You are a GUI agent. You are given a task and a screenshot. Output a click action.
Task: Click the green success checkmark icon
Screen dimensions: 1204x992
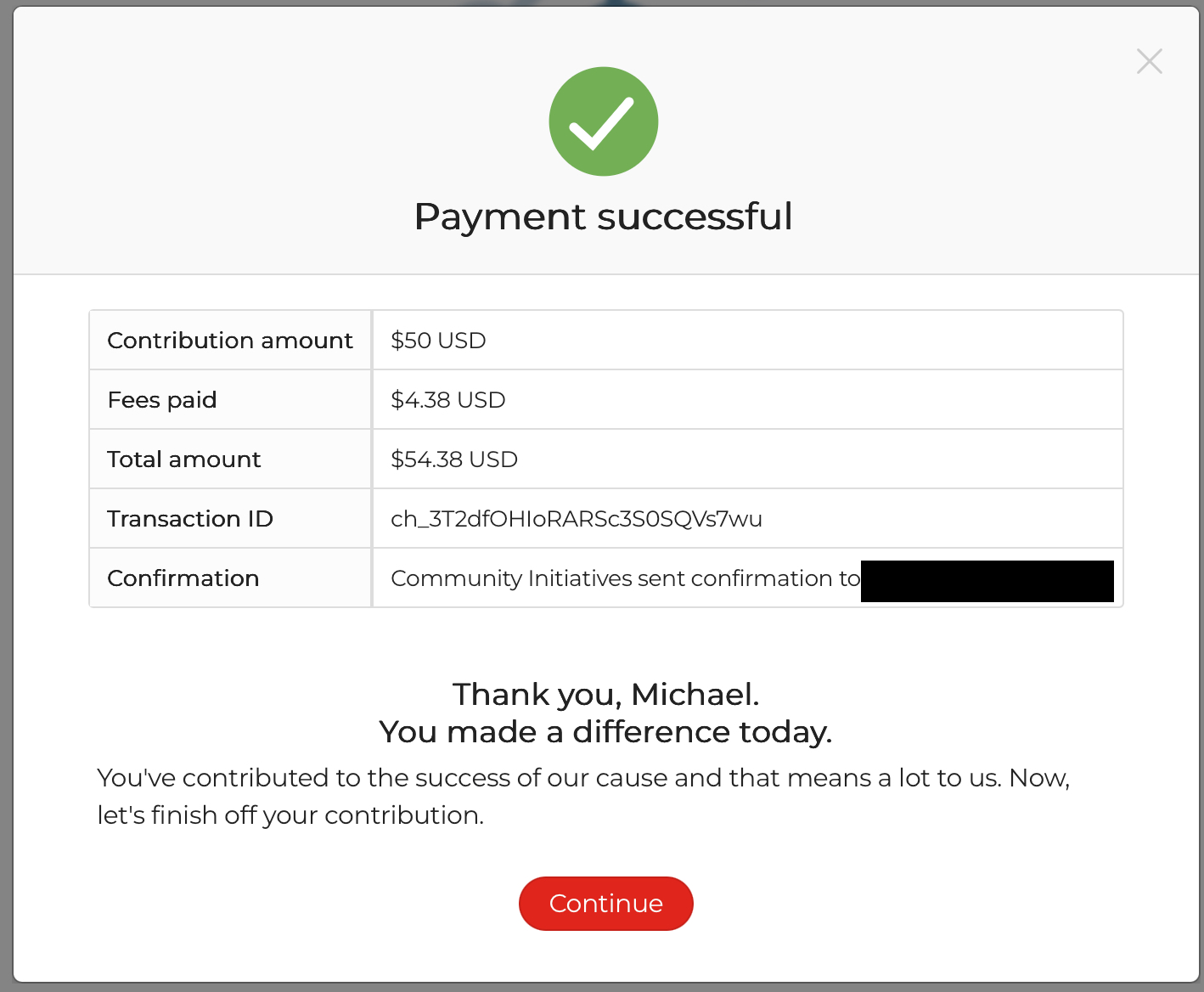coord(603,121)
